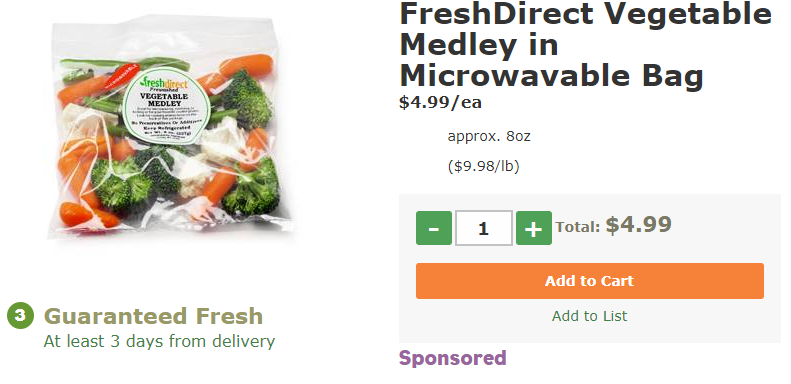791x384 pixels.
Task: Click the approx. 8oz weight text
Action: pos(489,136)
